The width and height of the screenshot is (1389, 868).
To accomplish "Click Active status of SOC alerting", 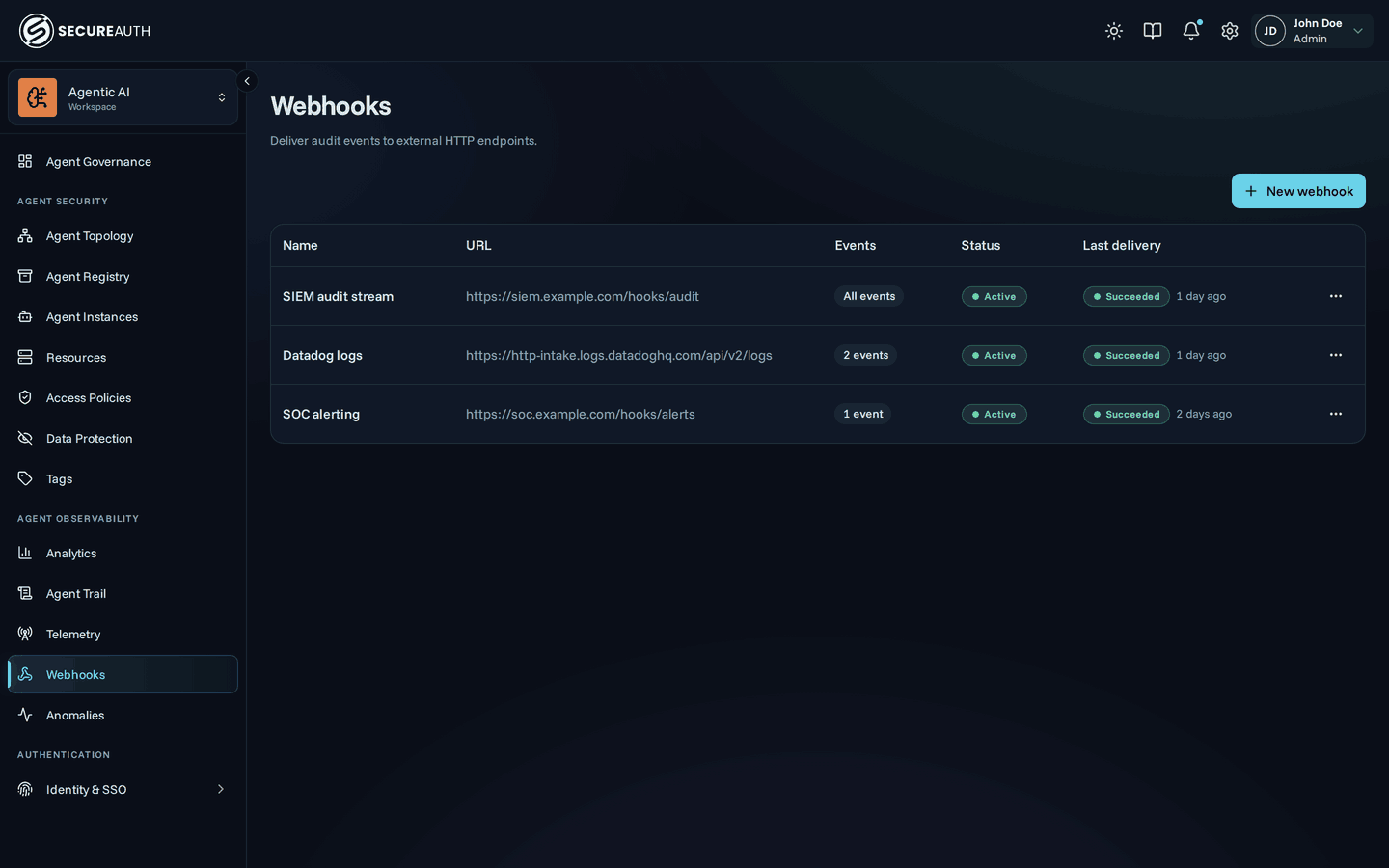I will pyautogui.click(x=994, y=415).
